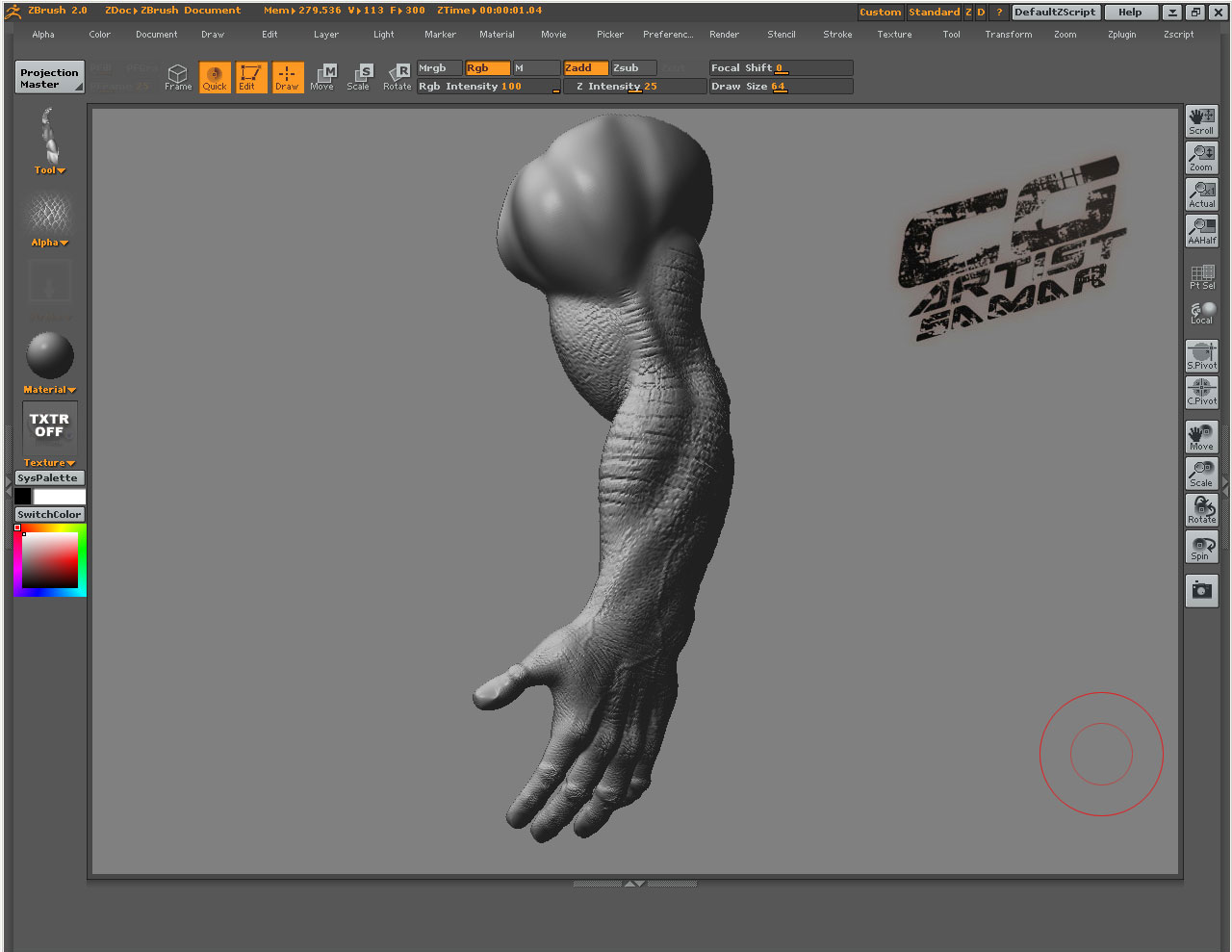Expand the Texture dropdown above SysPalette
The image size is (1232, 952).
pyautogui.click(x=48, y=462)
